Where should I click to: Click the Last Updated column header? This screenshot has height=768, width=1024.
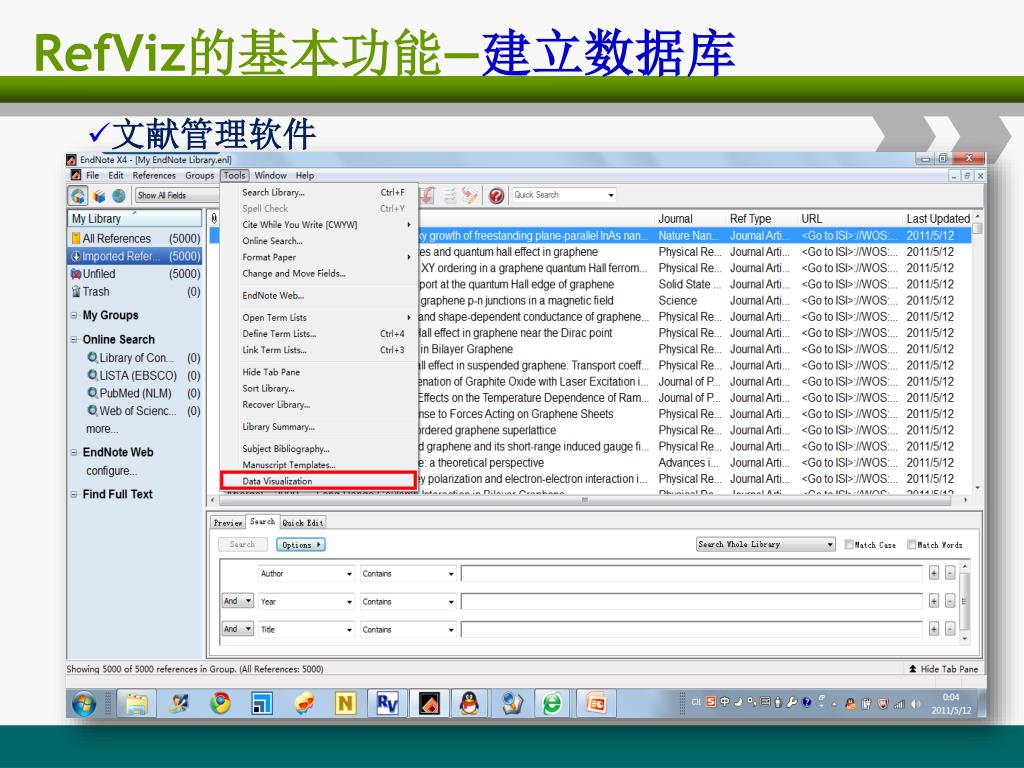point(938,218)
